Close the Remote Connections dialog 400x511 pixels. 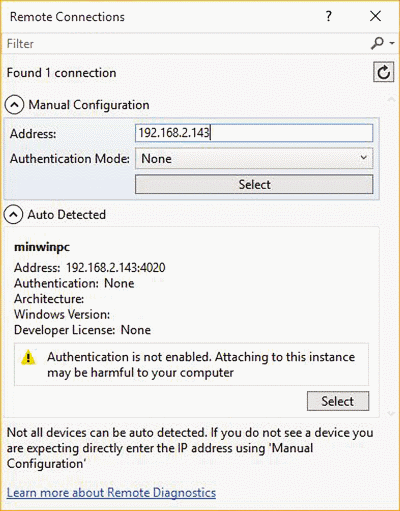coord(376,16)
